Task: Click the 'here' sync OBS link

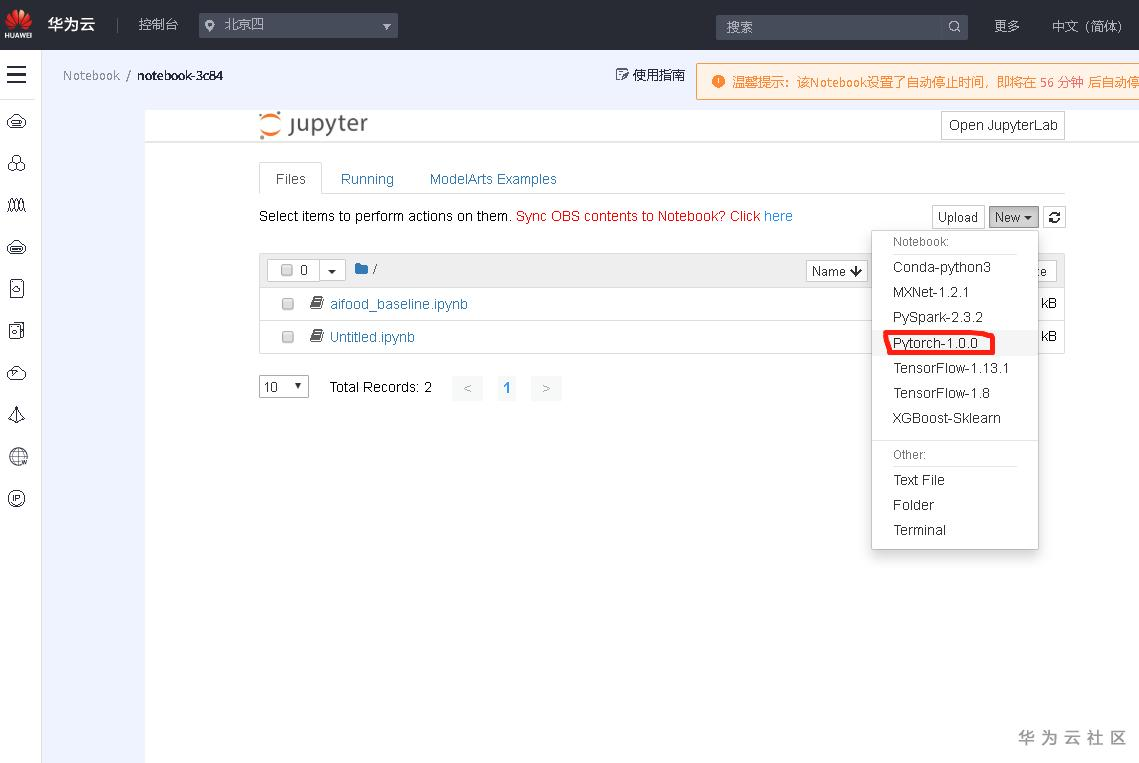Action: tap(778, 216)
